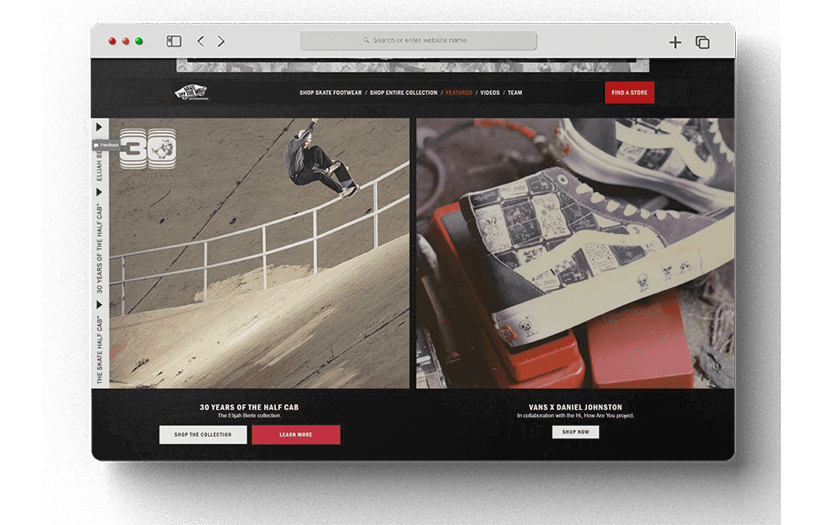This screenshot has height=525, width=825.
Task: Click Shop Now under Daniel Johnston
Action: coord(575,432)
